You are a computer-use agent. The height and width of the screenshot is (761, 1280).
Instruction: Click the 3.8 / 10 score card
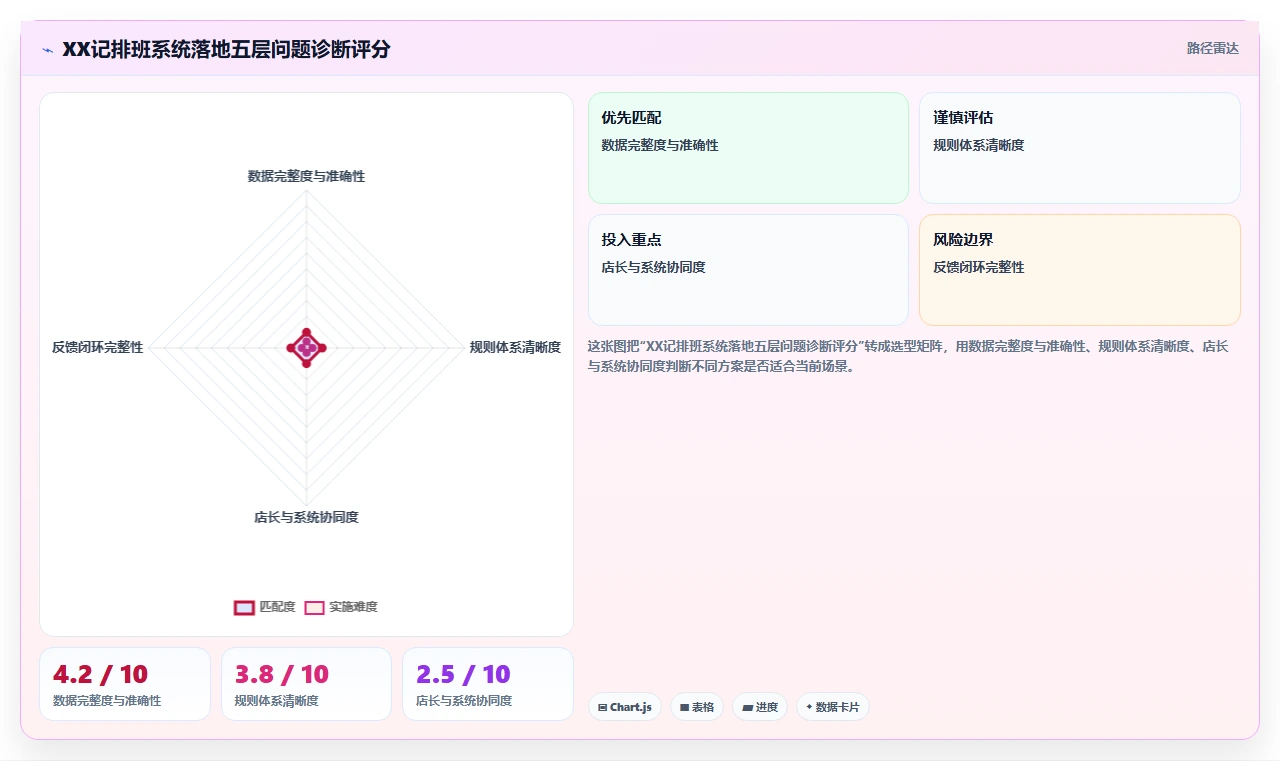point(307,684)
